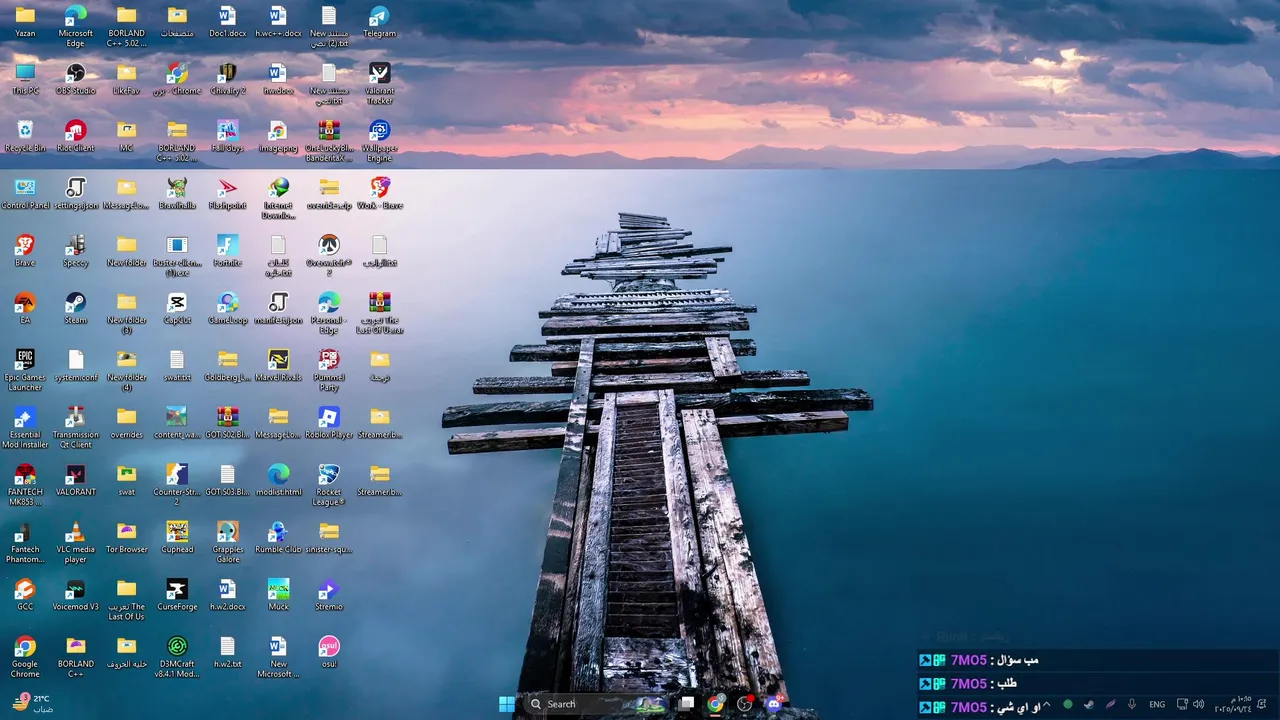Click the microphone icon in system tray

click(1131, 704)
